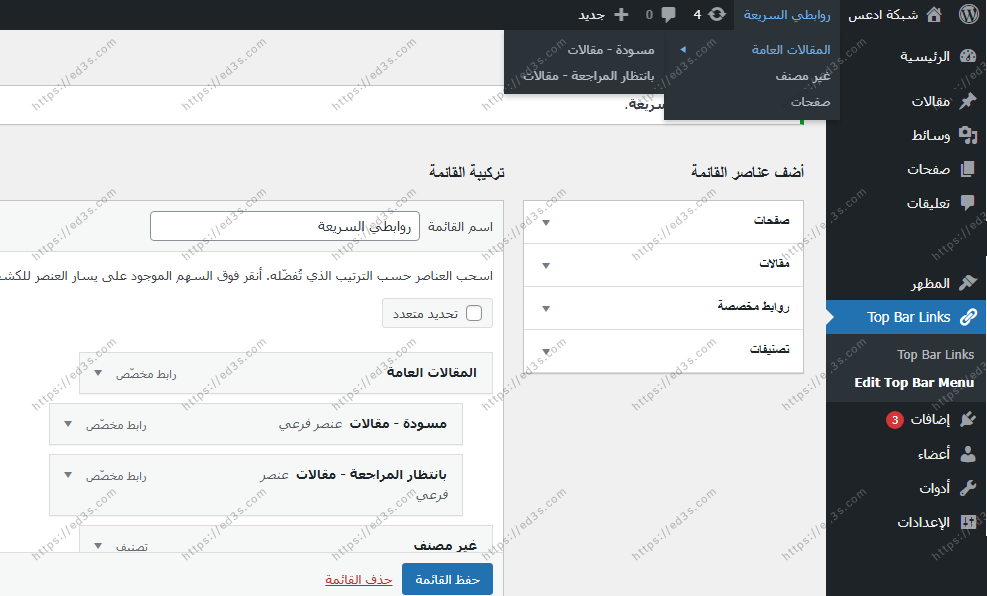Viewport: 987px width, 596px height.
Task: Click the red 3 badge on إضافات
Action: pos(894,420)
